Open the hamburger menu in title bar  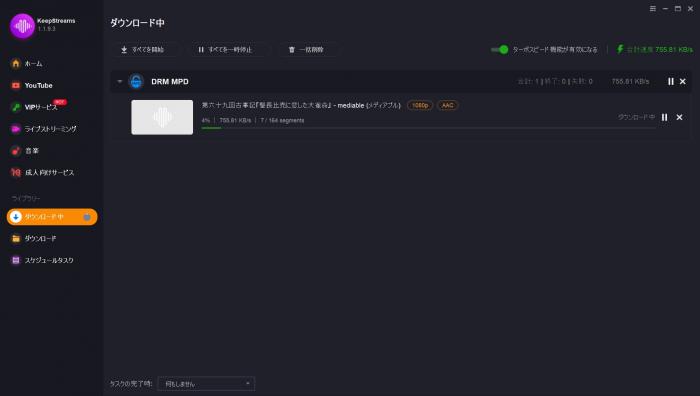click(x=653, y=8)
